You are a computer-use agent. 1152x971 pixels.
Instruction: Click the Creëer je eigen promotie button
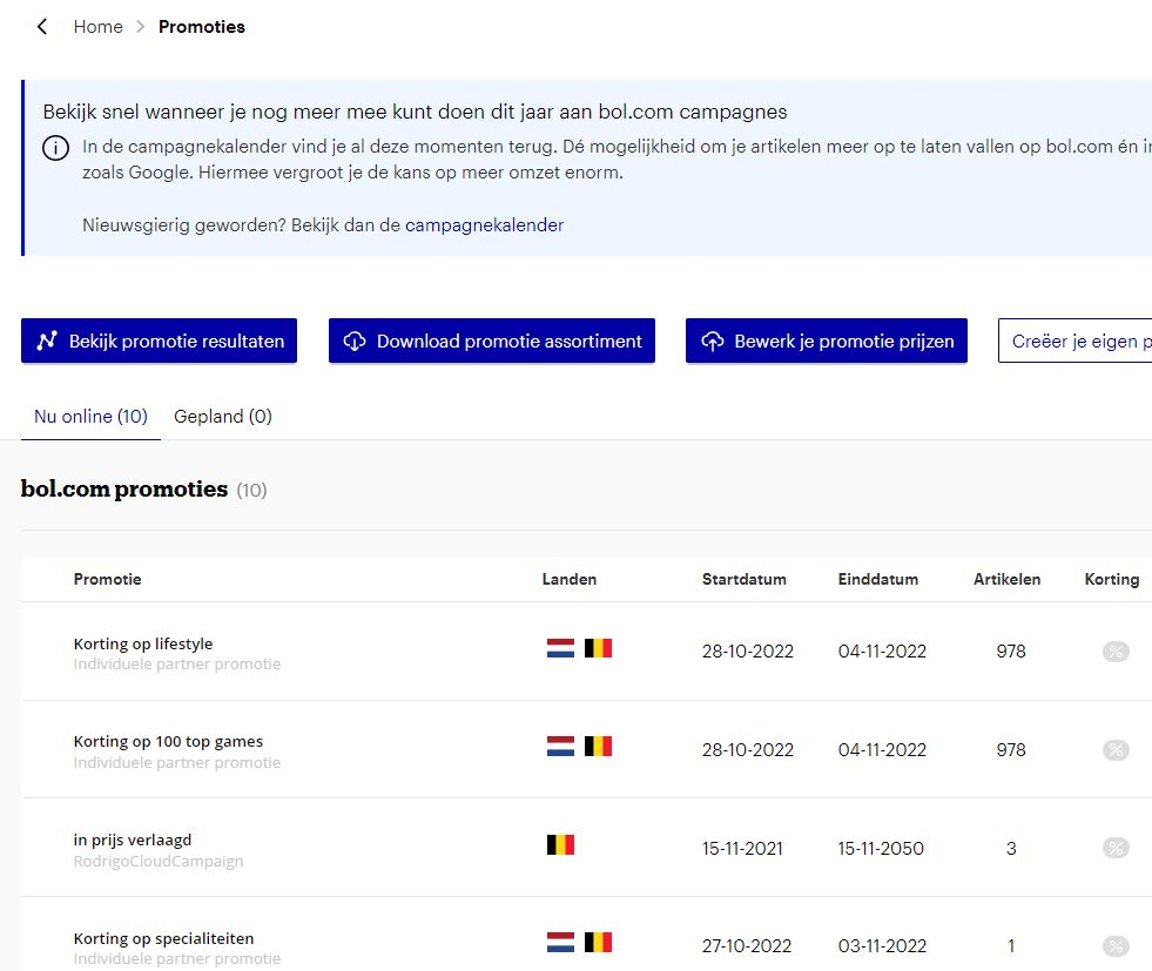(x=1075, y=341)
